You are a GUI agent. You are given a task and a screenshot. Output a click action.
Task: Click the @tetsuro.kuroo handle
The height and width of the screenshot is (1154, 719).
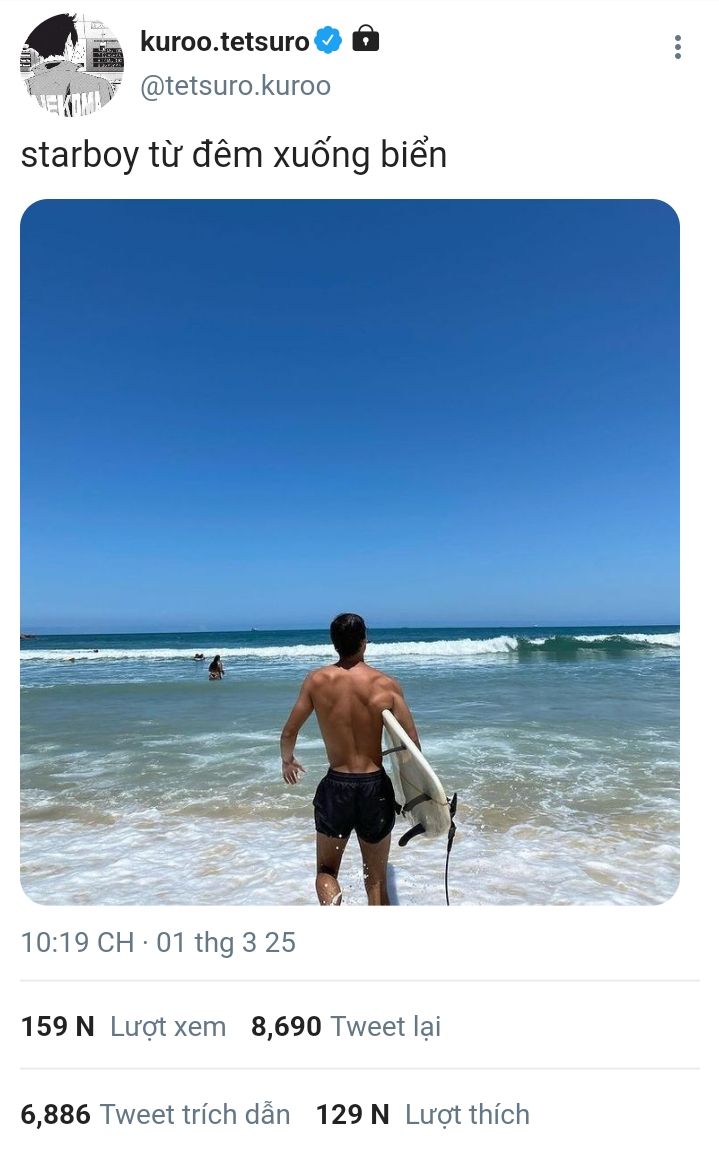click(x=235, y=86)
